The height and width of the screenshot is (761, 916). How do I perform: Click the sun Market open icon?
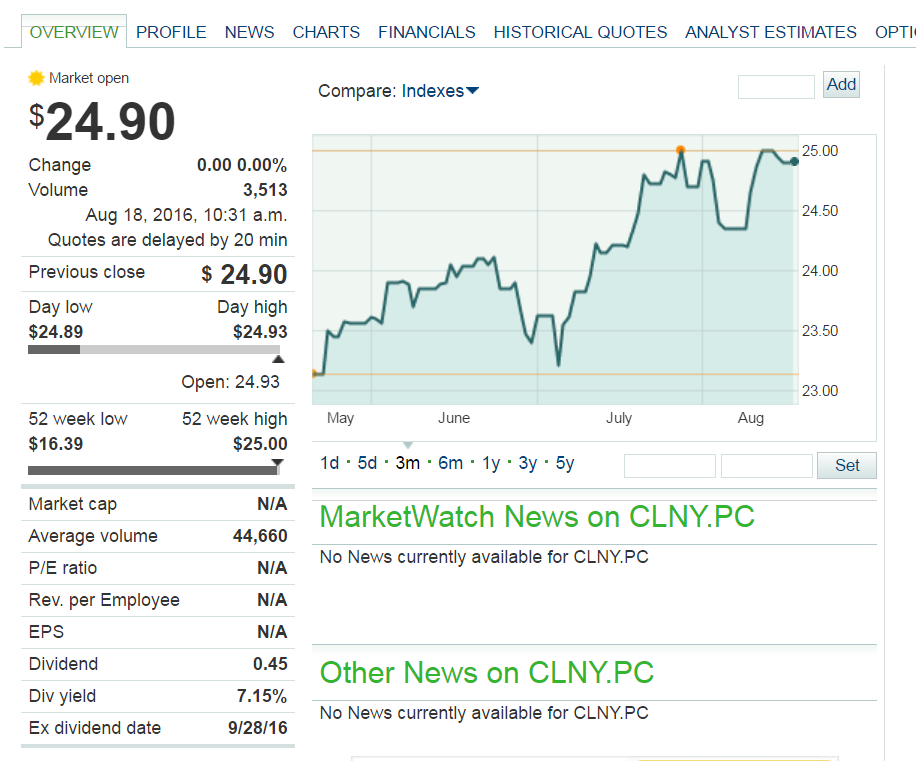point(37,78)
